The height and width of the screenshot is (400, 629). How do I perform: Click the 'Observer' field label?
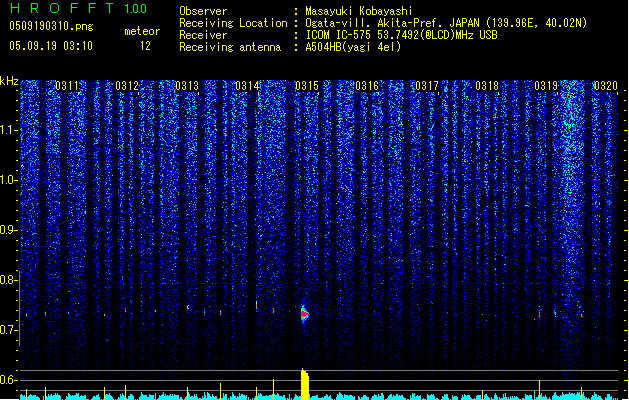pyautogui.click(x=203, y=11)
